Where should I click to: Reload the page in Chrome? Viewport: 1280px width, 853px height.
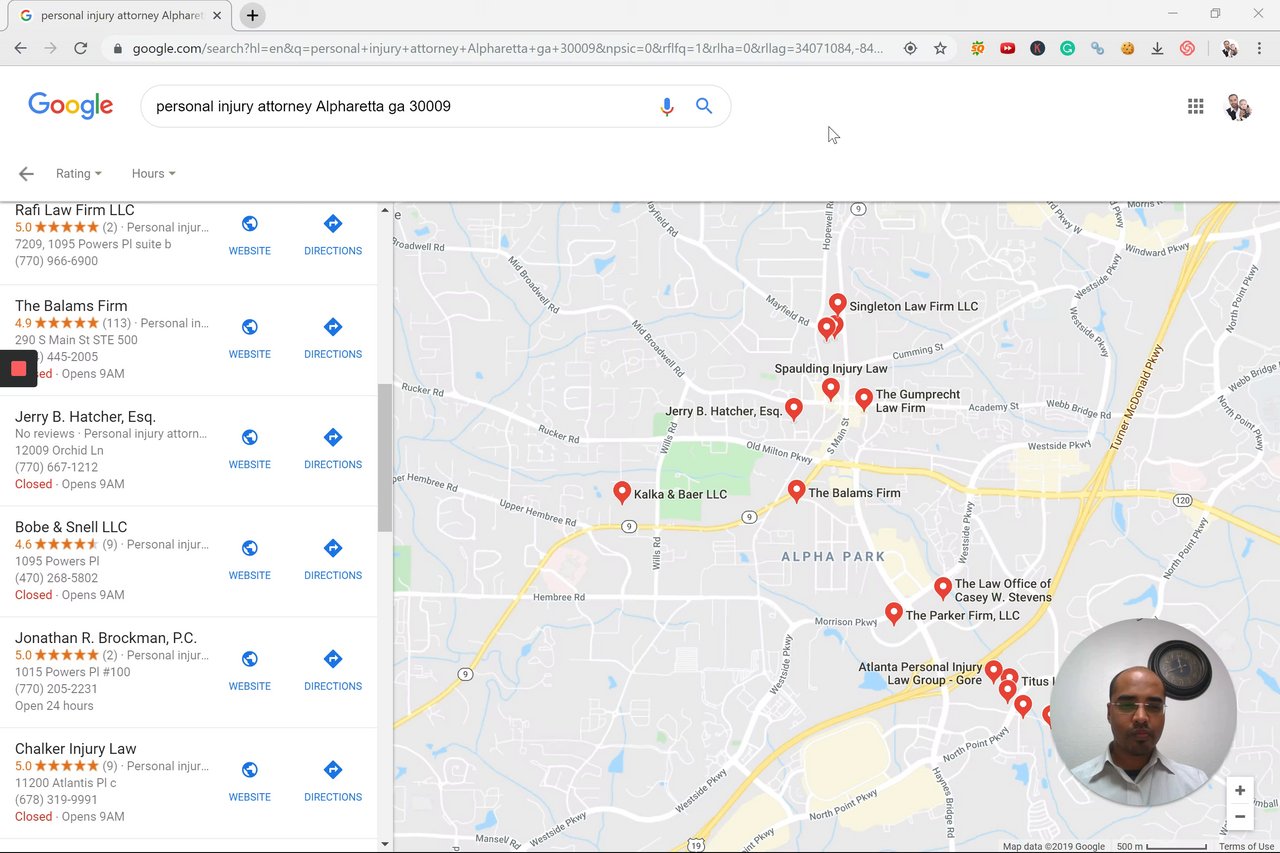click(81, 48)
